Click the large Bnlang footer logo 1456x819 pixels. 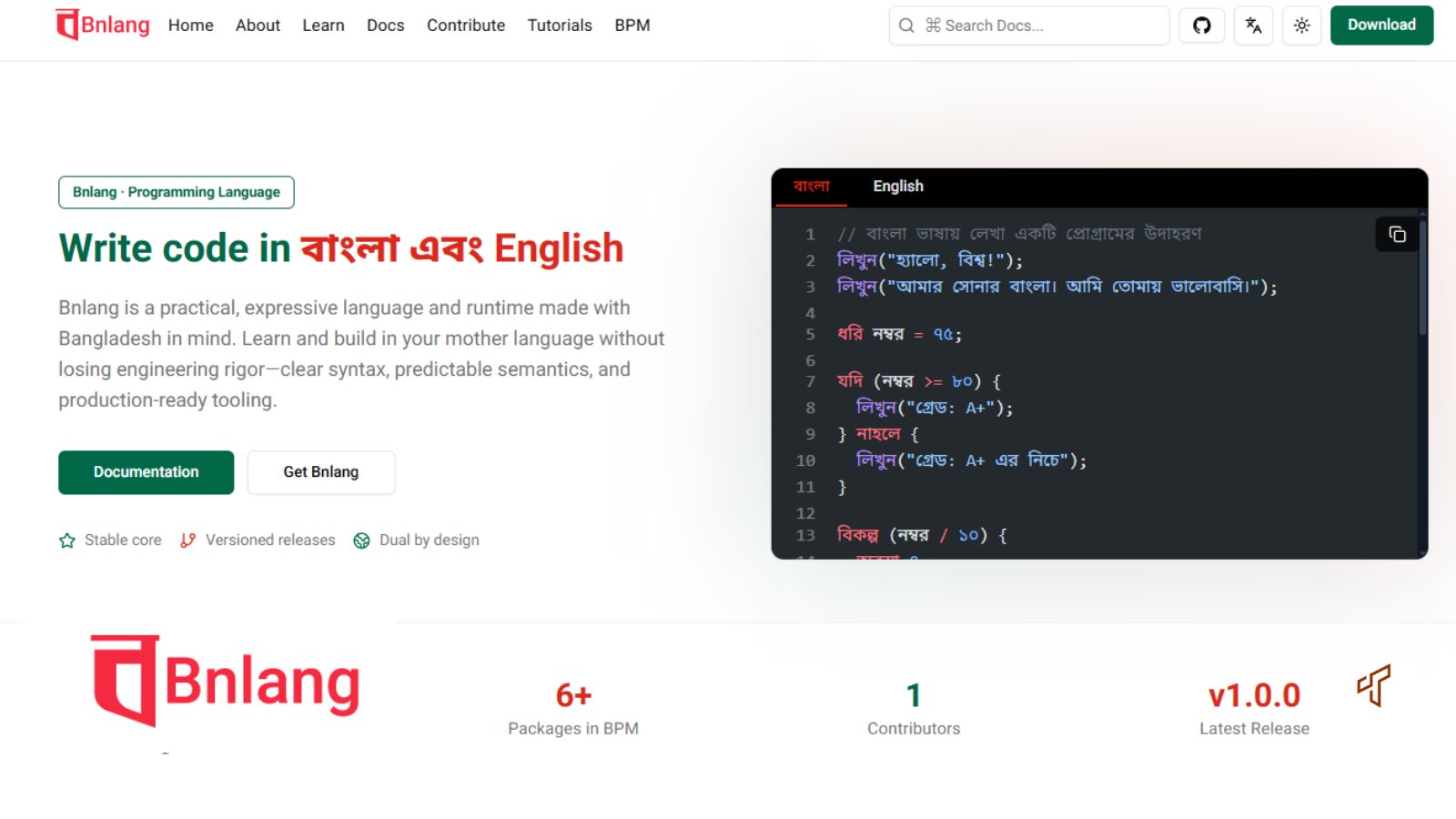(225, 682)
